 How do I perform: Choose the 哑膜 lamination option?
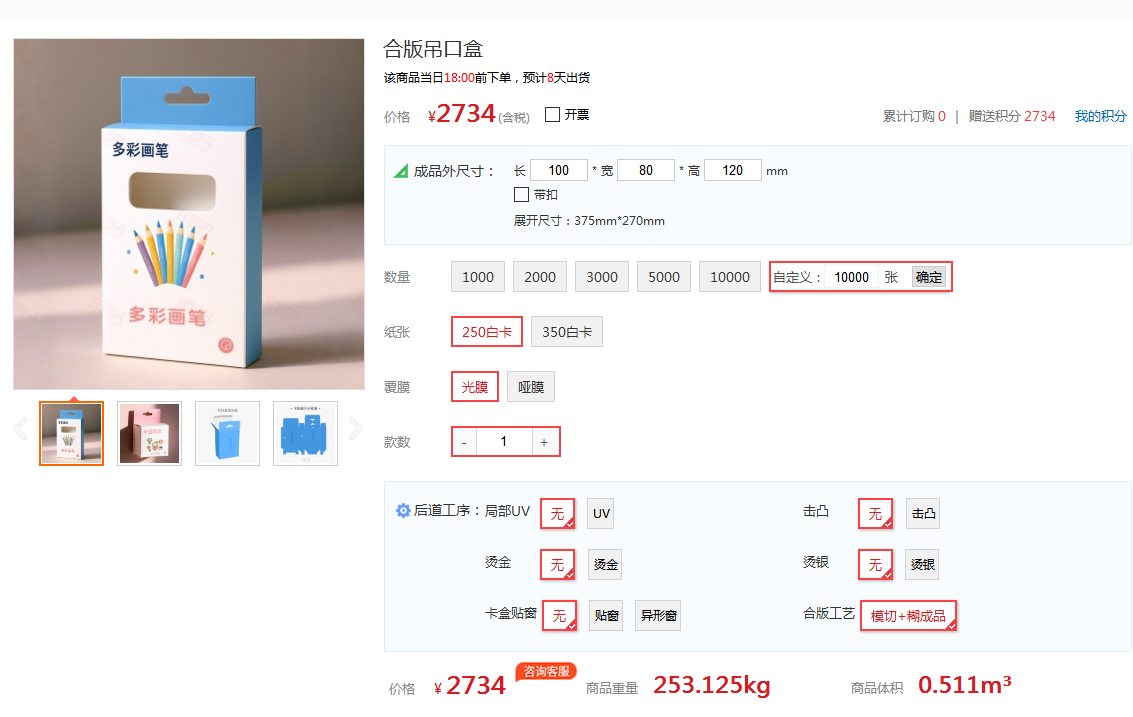click(530, 387)
